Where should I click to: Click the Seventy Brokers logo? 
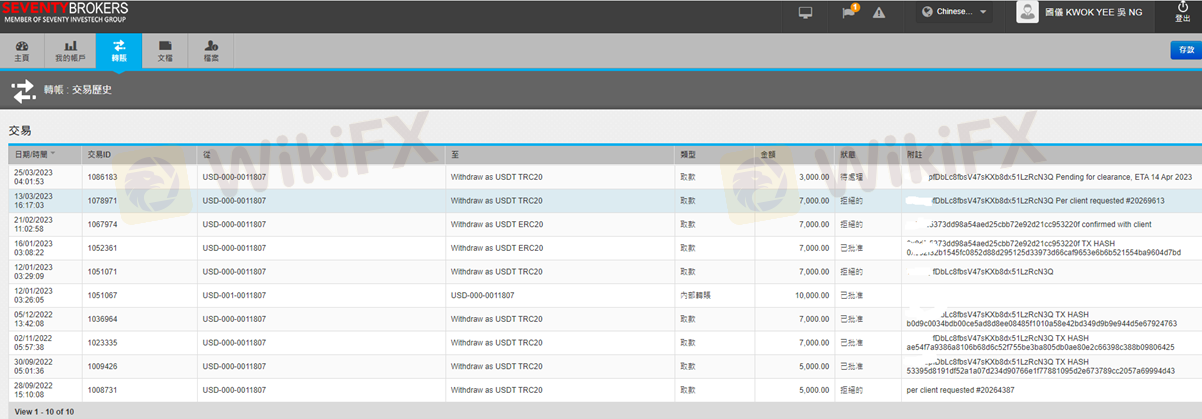click(x=65, y=13)
